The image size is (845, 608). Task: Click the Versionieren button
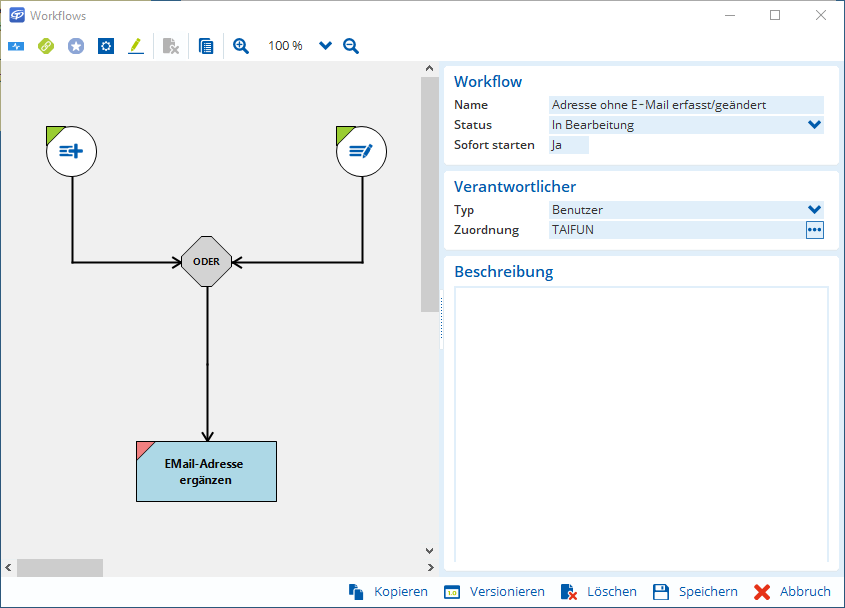click(x=495, y=592)
